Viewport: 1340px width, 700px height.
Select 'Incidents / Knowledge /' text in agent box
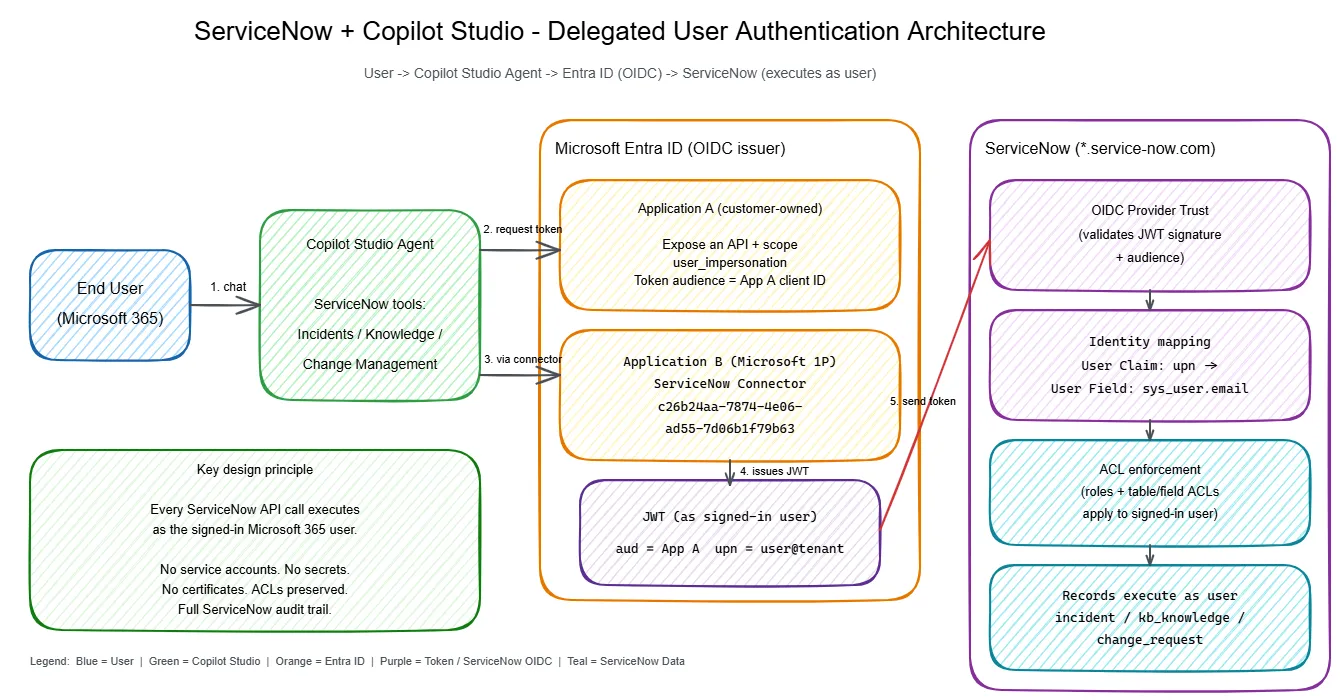[x=370, y=334]
